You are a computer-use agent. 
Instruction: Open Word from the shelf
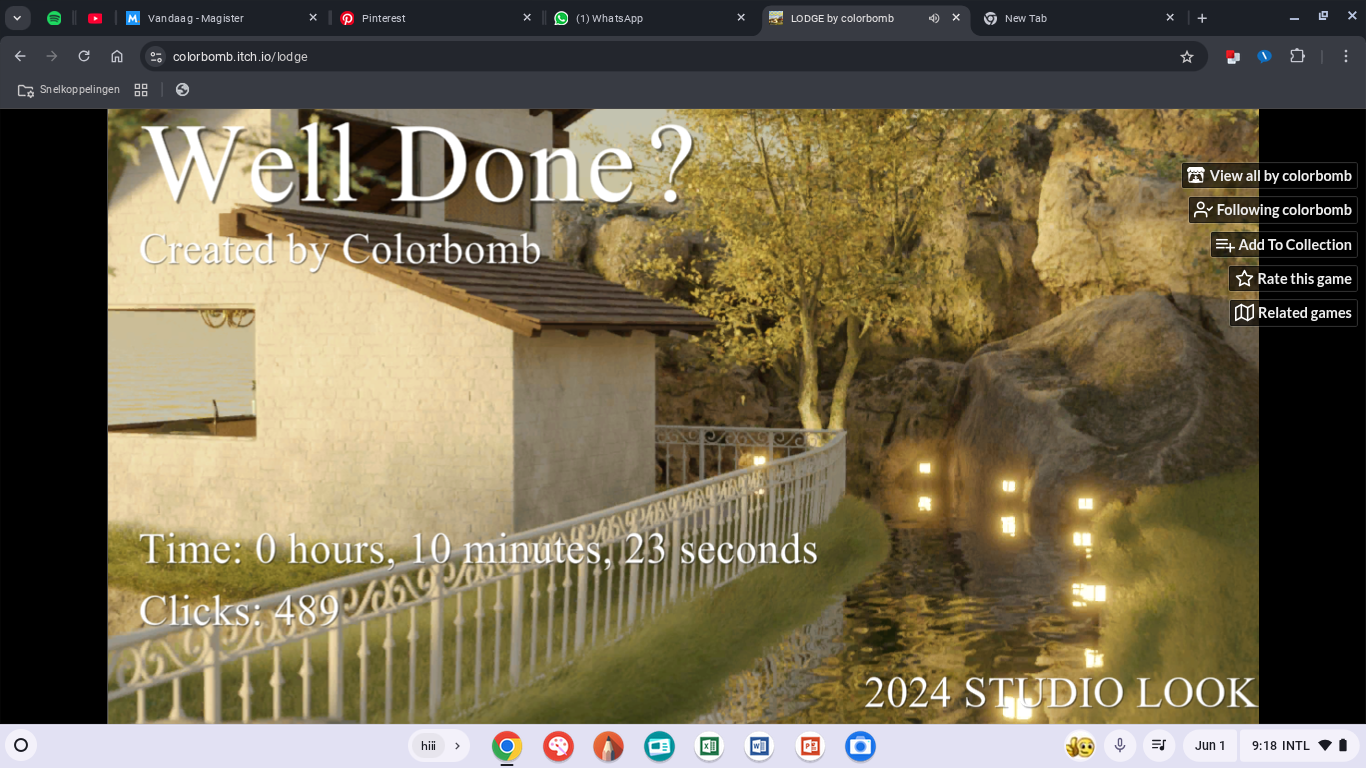point(759,746)
